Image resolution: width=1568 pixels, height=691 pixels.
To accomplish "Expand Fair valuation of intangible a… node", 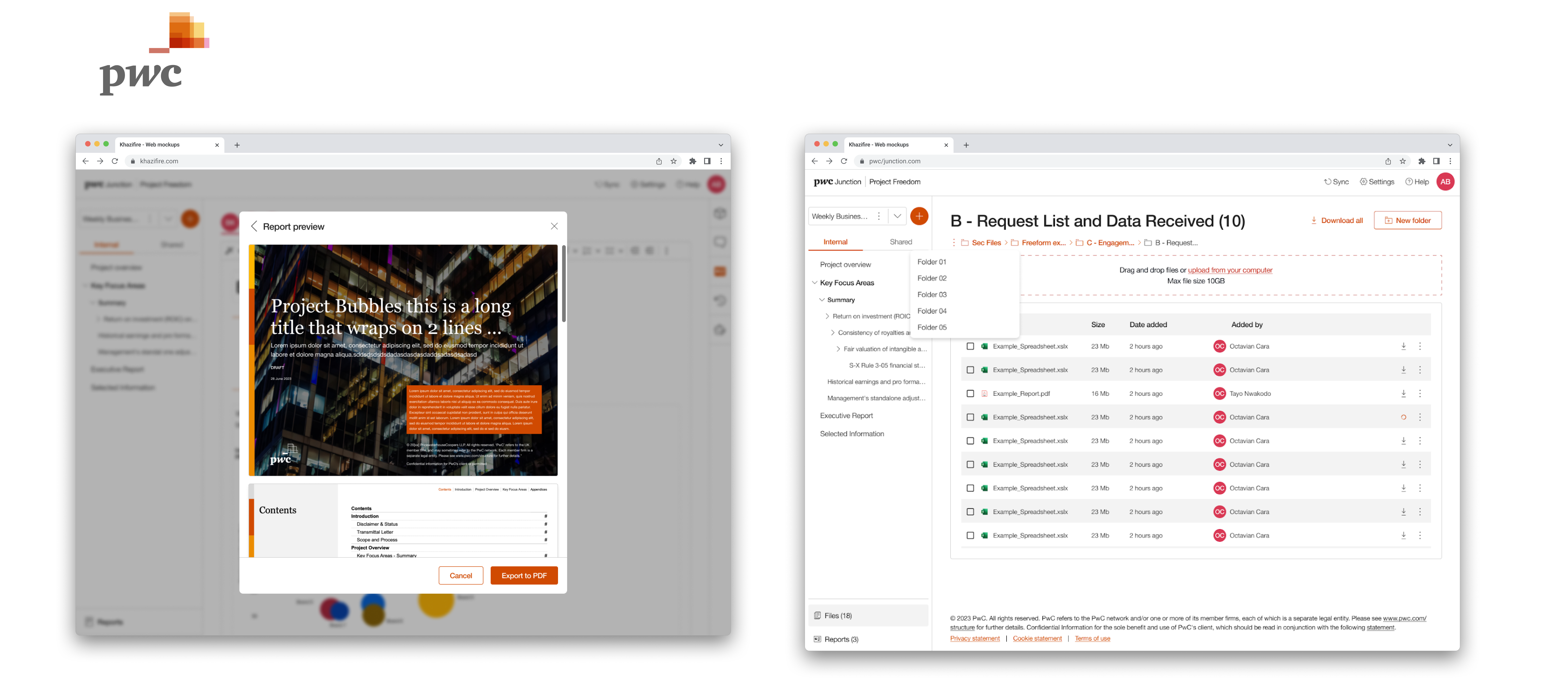I will tap(838, 349).
